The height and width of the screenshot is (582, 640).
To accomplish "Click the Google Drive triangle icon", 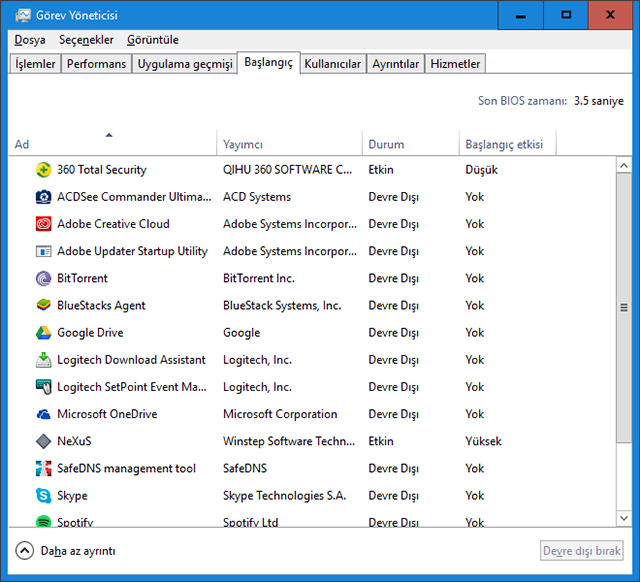I will tap(43, 333).
